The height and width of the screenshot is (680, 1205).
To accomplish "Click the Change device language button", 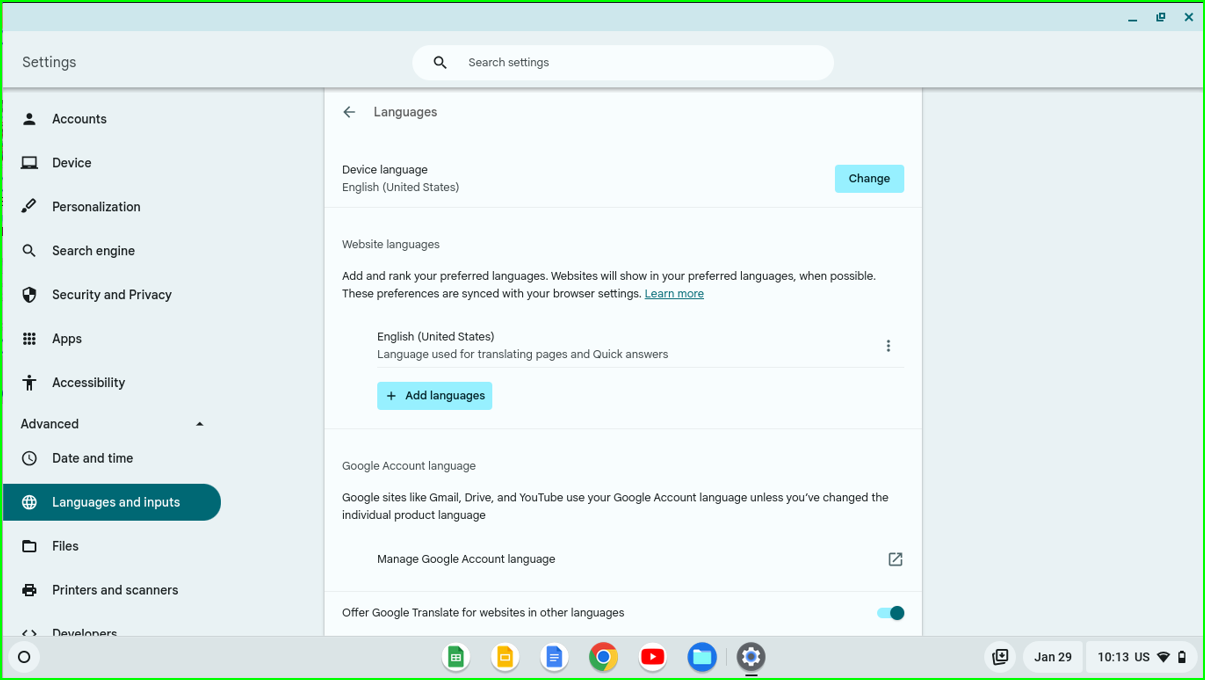I will [868, 179].
